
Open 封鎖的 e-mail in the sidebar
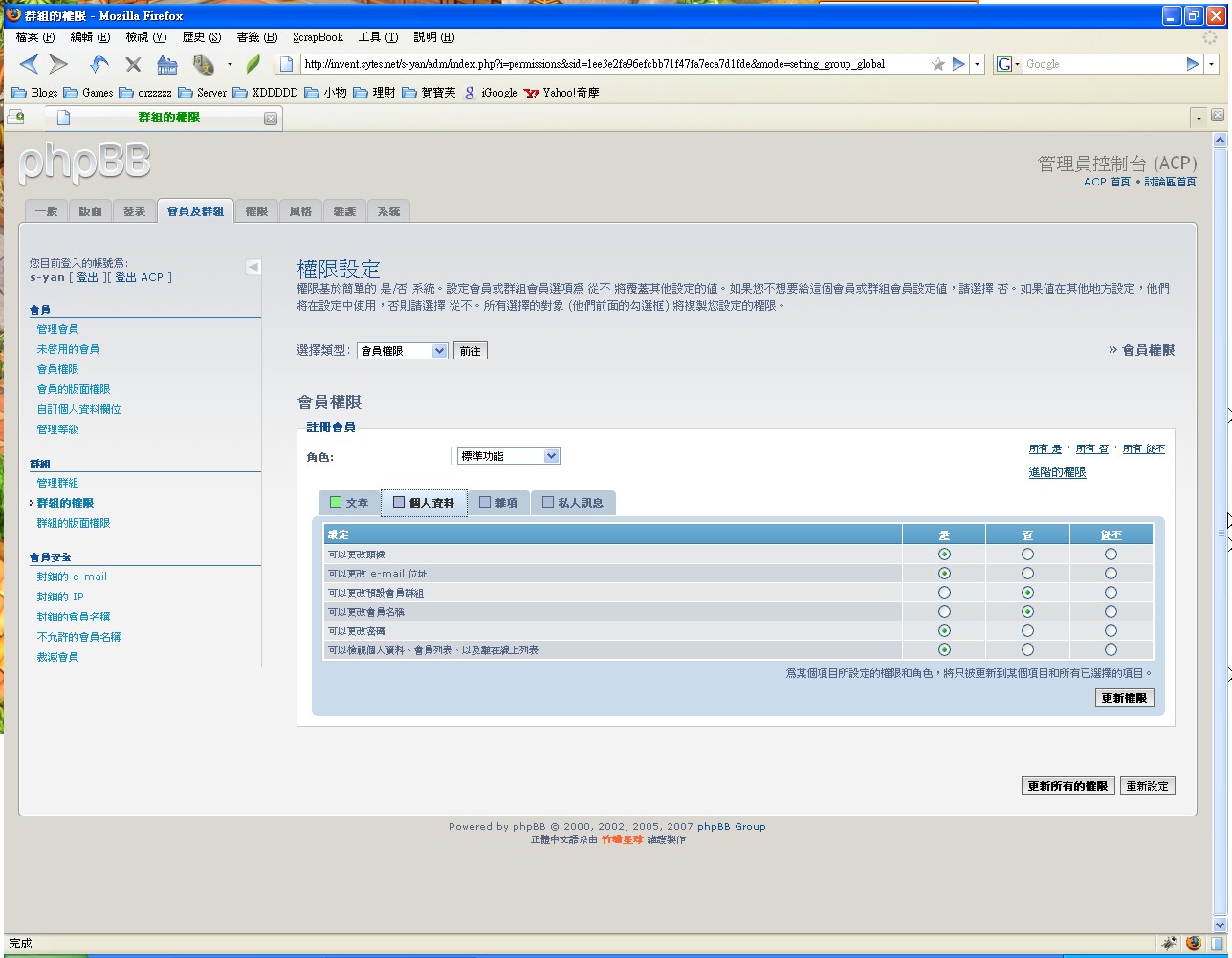(x=72, y=577)
